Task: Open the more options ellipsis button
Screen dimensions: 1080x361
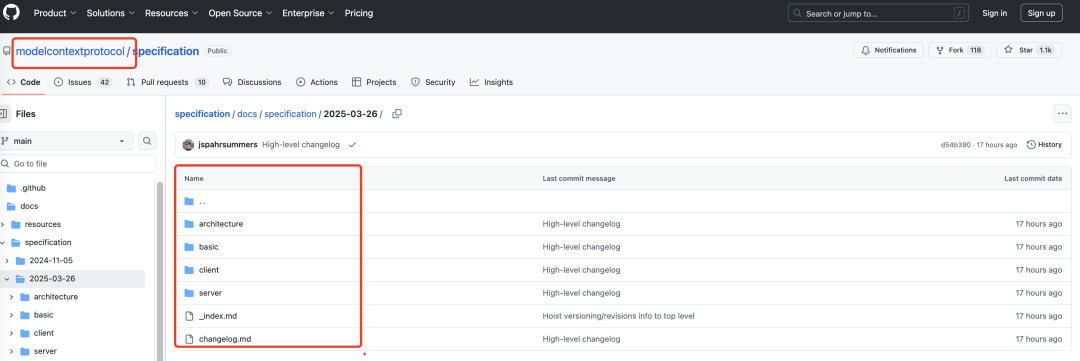Action: click(x=1063, y=114)
